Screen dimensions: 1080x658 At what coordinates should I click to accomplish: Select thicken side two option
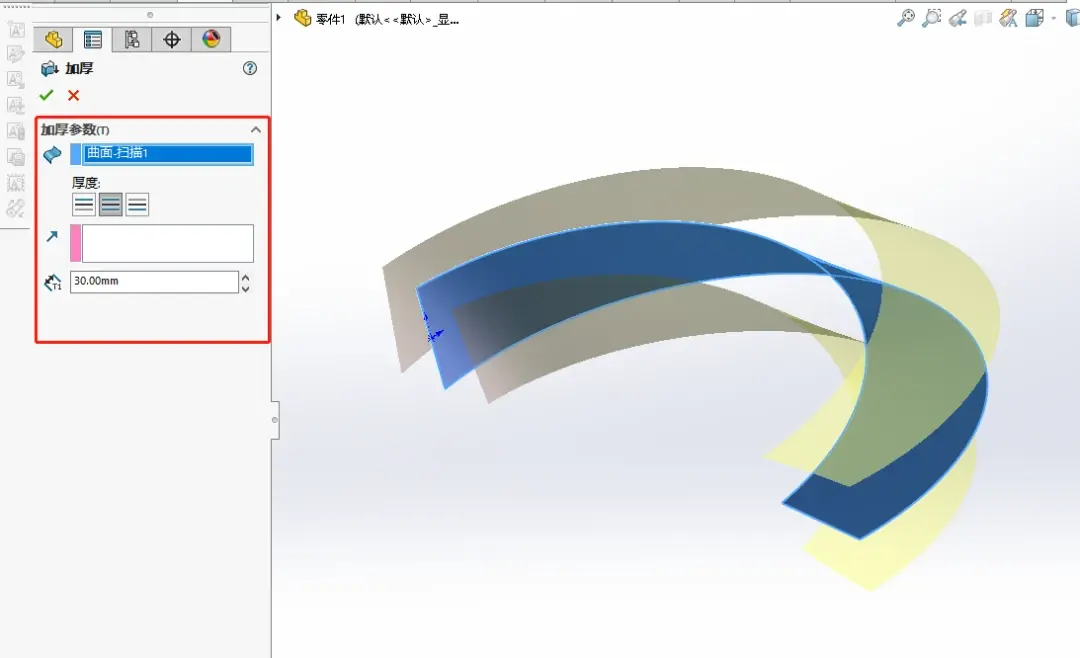pos(137,205)
